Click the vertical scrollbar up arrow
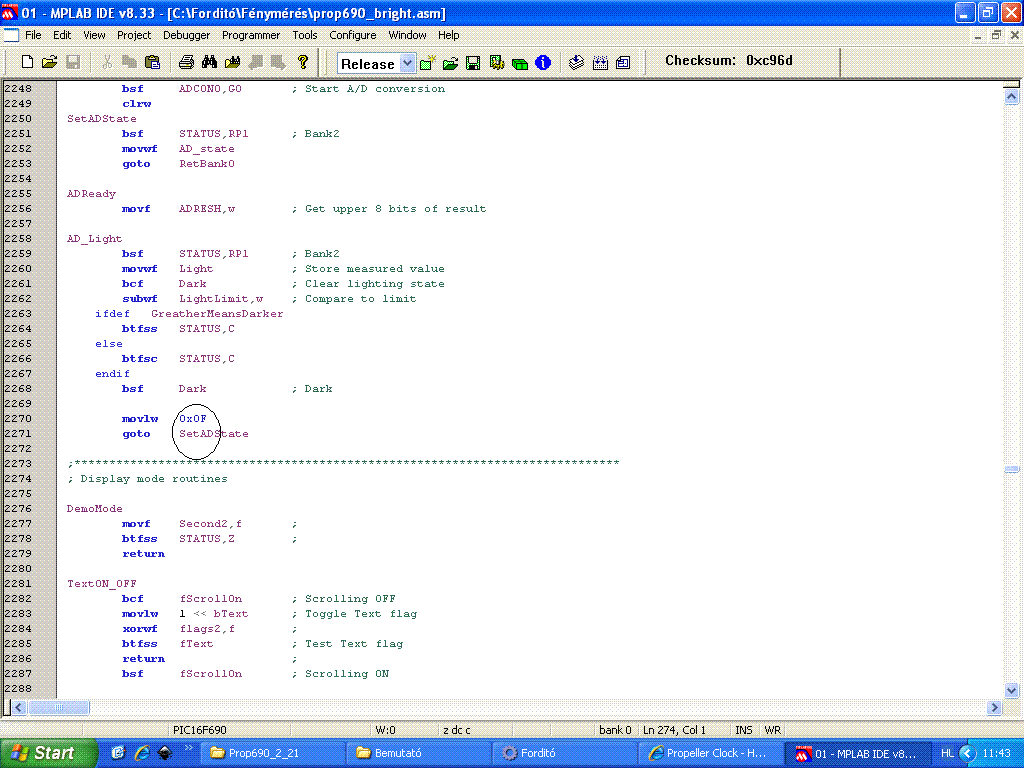 click(x=1012, y=97)
